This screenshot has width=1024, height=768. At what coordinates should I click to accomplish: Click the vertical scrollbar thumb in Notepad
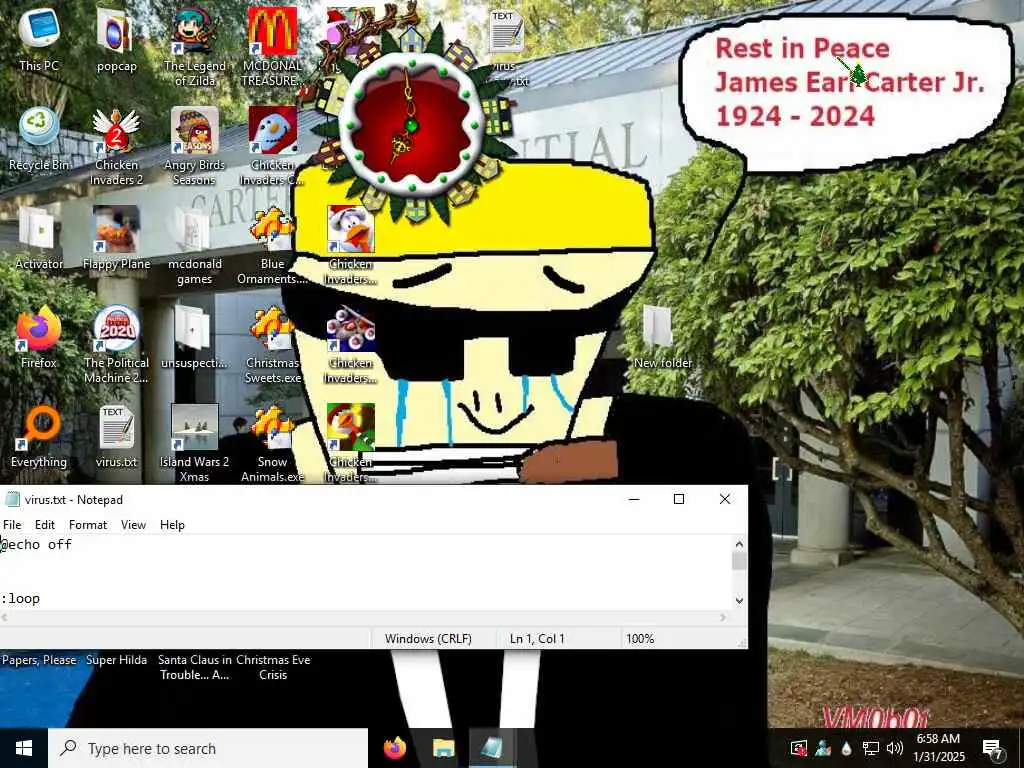[739, 561]
